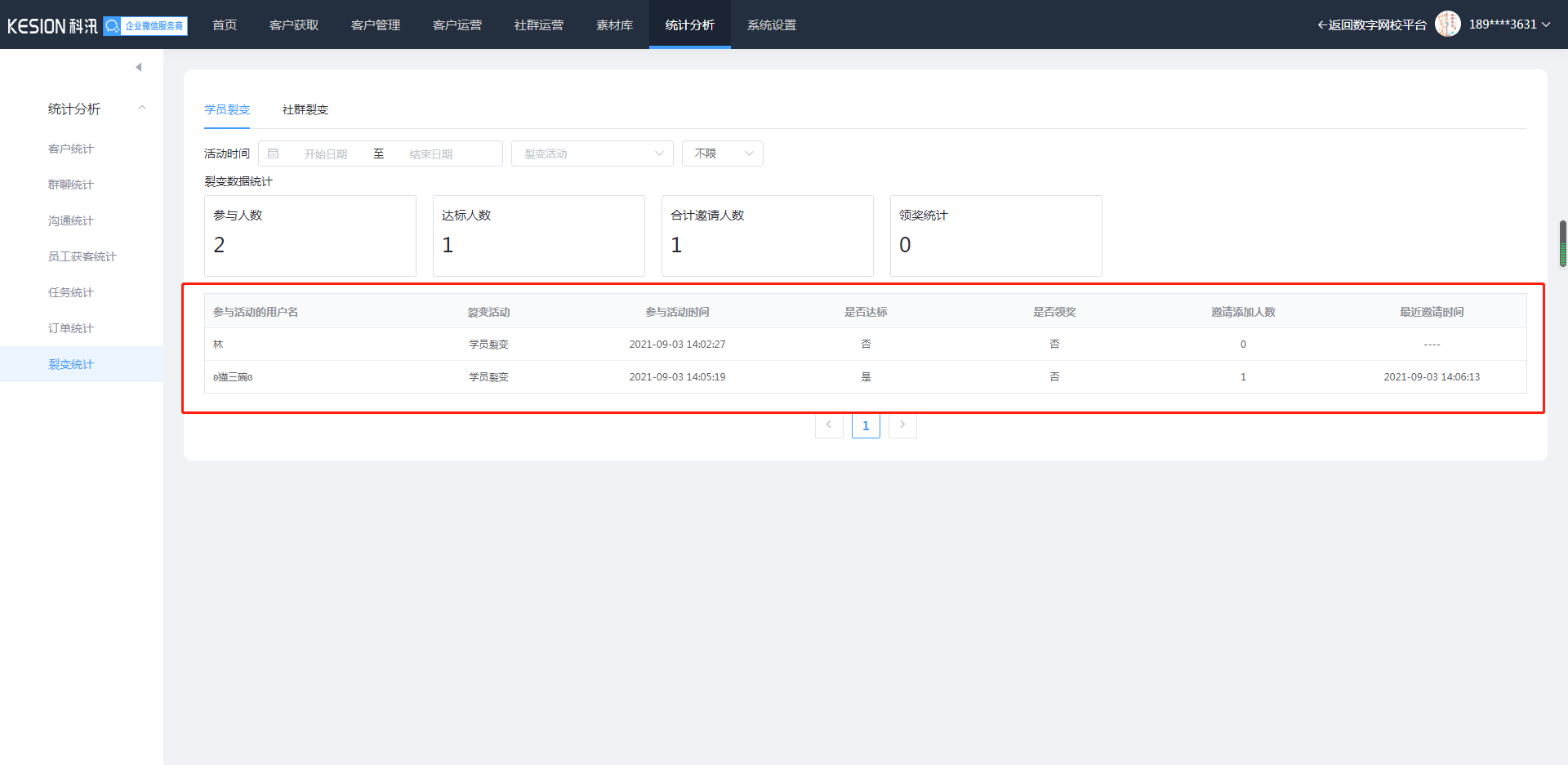Open the 不限 filter dropdown
The height and width of the screenshot is (765, 1568).
pyautogui.click(x=722, y=153)
